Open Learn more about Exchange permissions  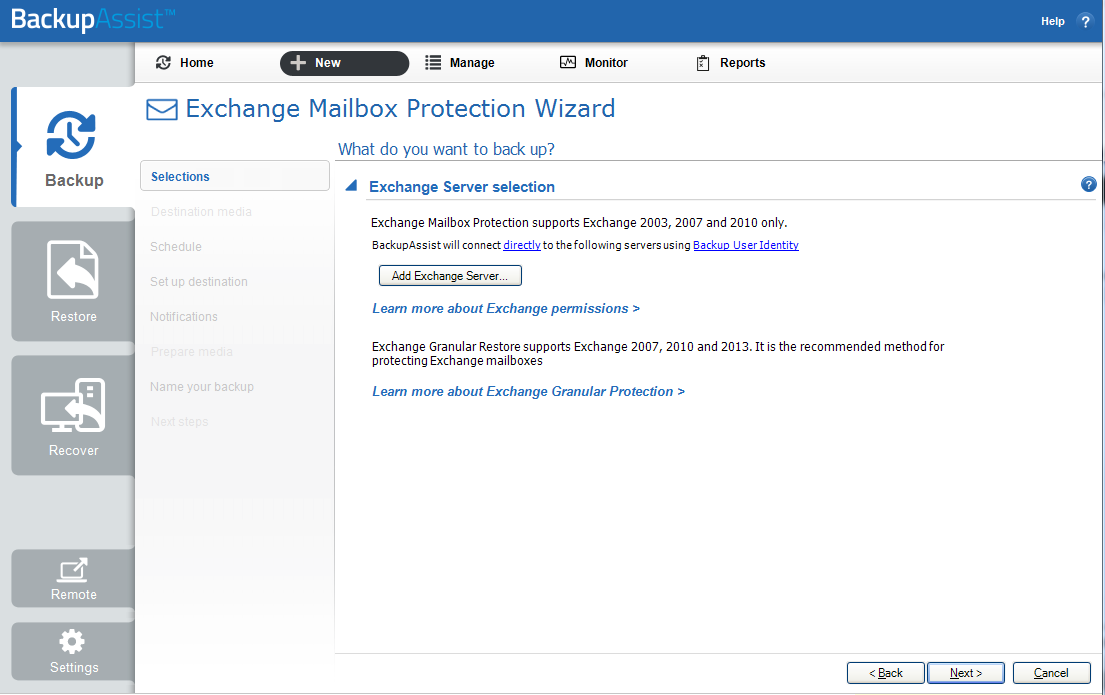click(x=506, y=309)
